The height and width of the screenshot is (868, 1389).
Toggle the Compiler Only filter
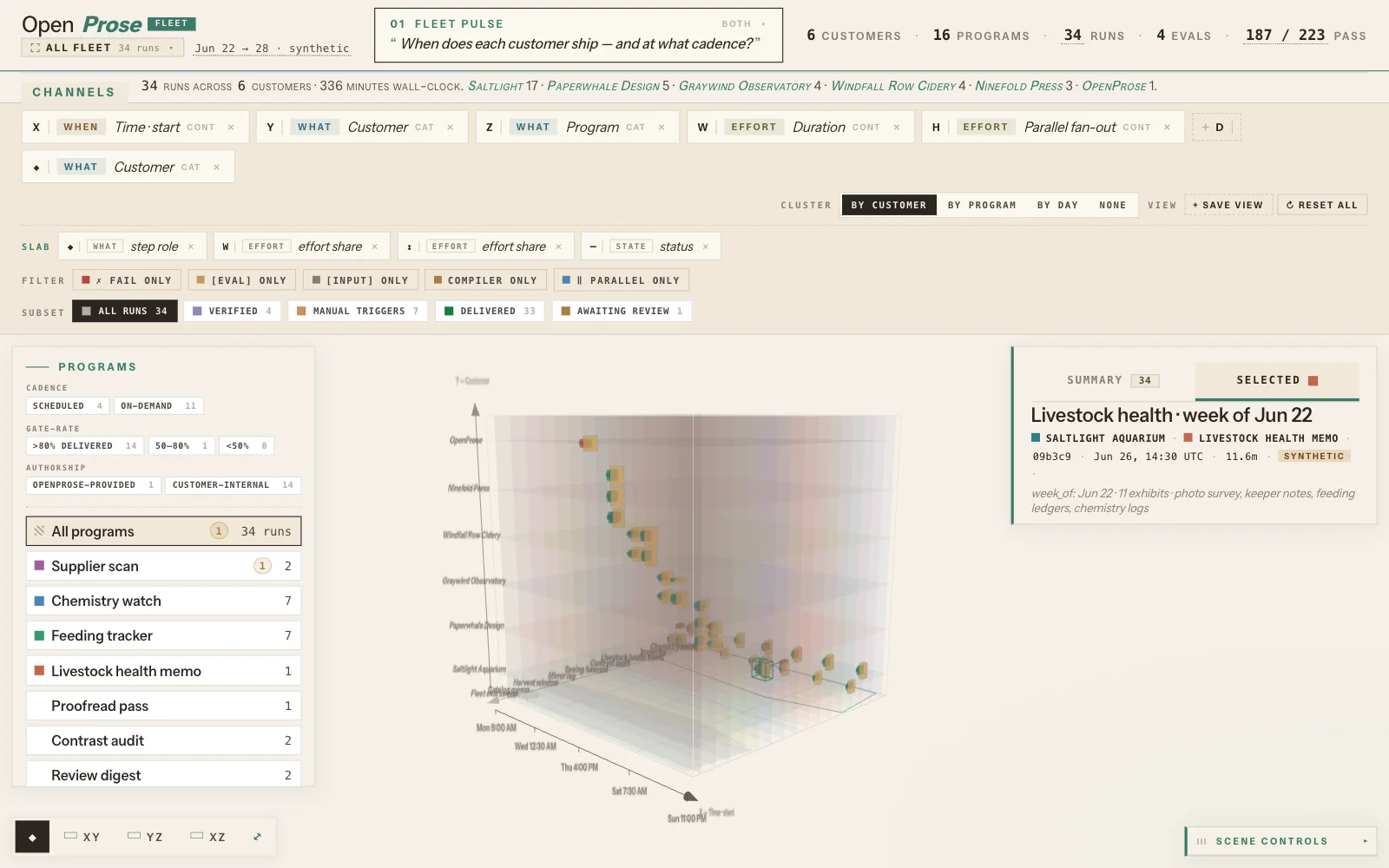[x=485, y=280]
